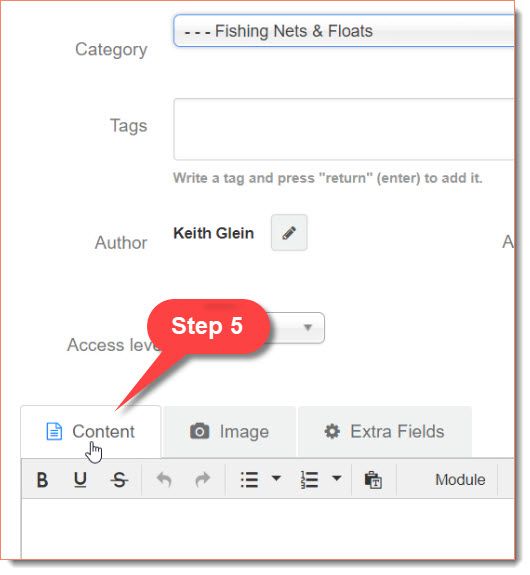Viewport: 530px width, 575px height.
Task: Click inside the Tags input box
Action: click(x=344, y=129)
